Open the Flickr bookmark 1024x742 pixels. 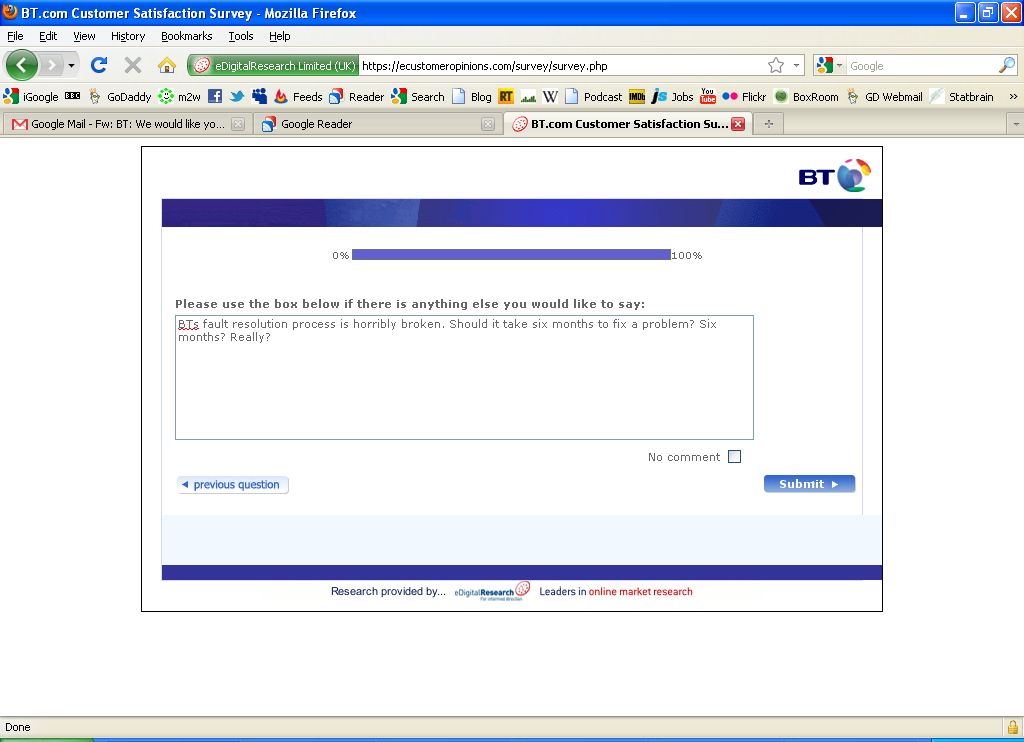coord(745,97)
